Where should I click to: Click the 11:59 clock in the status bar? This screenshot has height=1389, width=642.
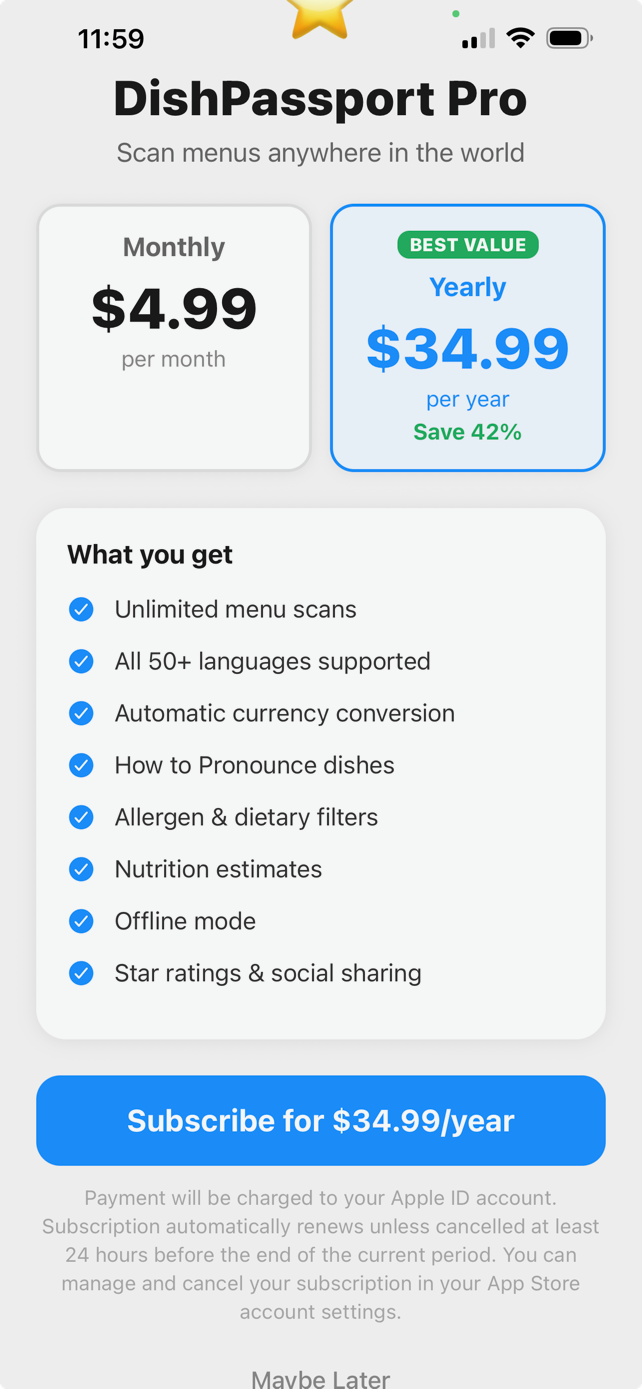pyautogui.click(x=111, y=38)
